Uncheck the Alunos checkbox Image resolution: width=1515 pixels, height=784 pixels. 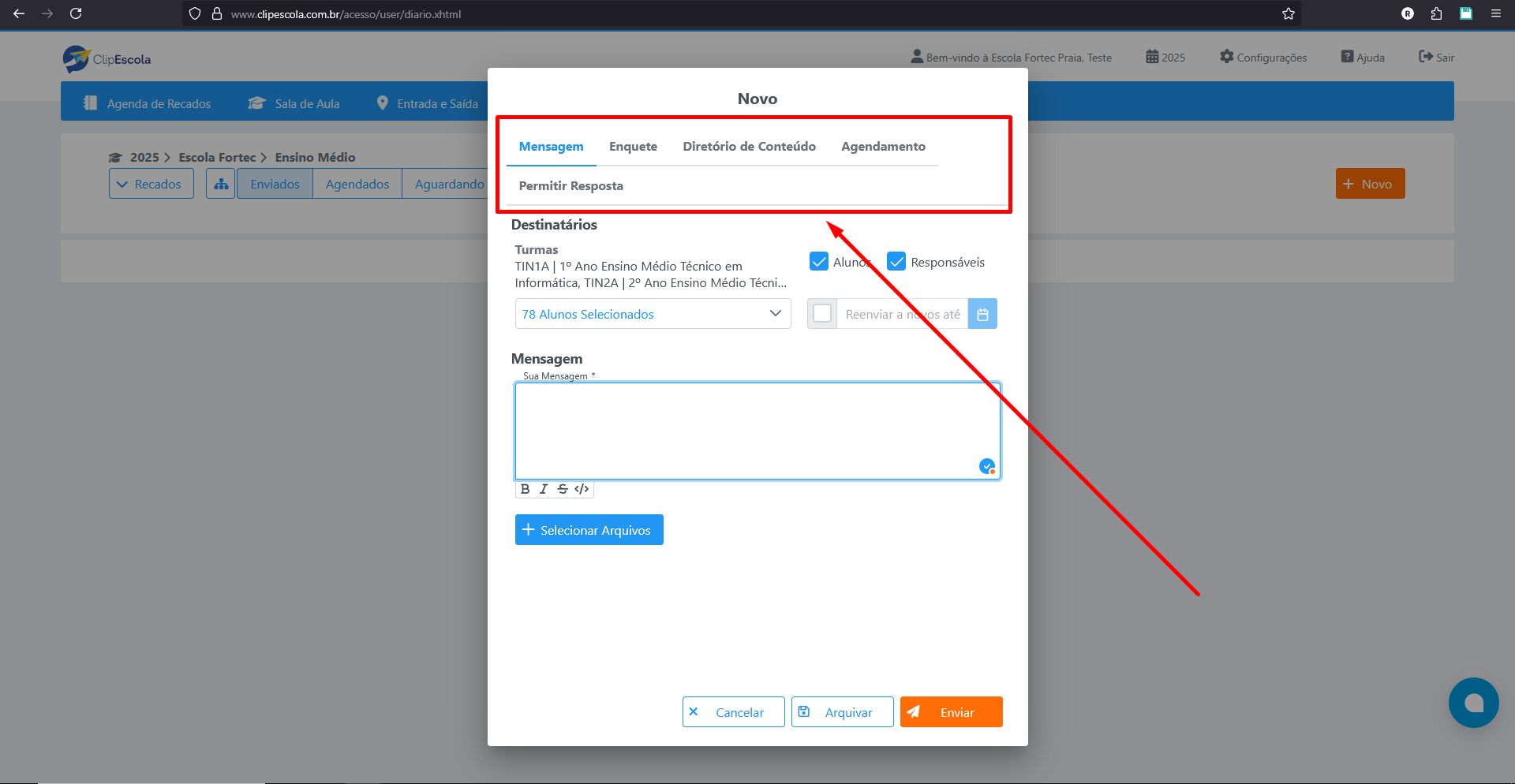pos(818,261)
